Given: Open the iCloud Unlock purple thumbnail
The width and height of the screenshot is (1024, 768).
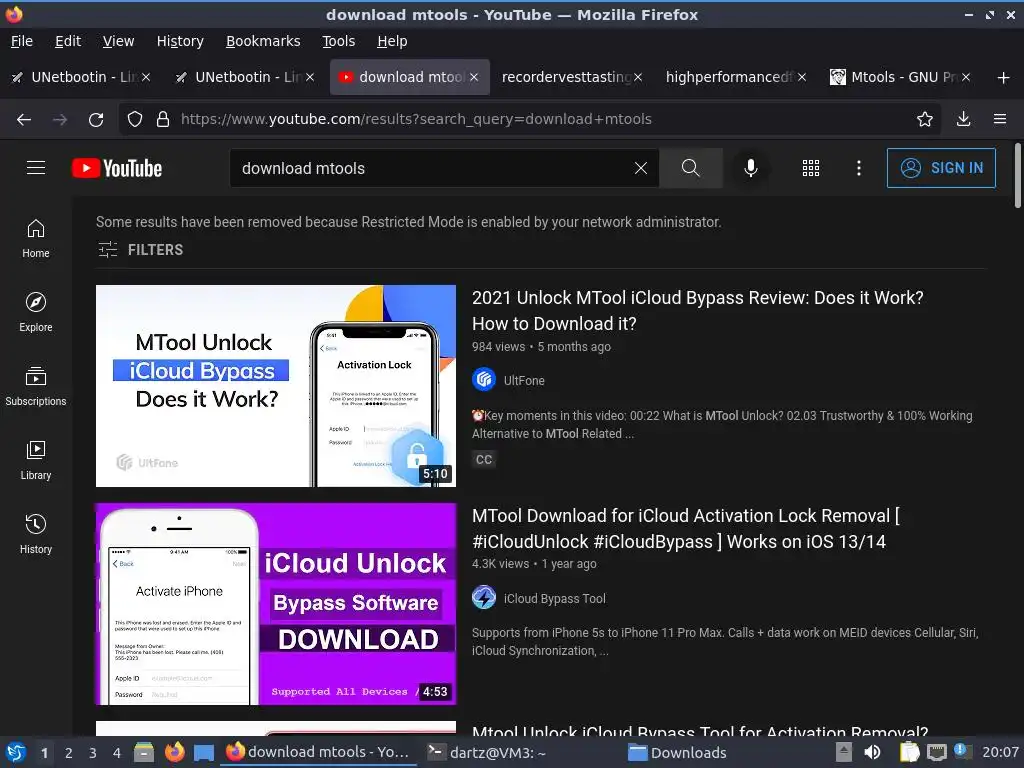Looking at the screenshot, I should tap(276, 604).
